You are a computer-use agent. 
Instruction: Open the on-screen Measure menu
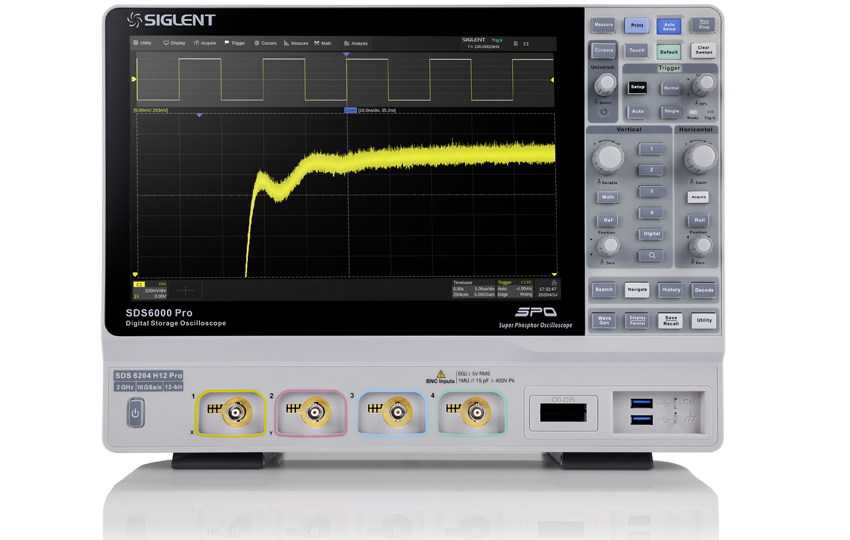tap(296, 43)
